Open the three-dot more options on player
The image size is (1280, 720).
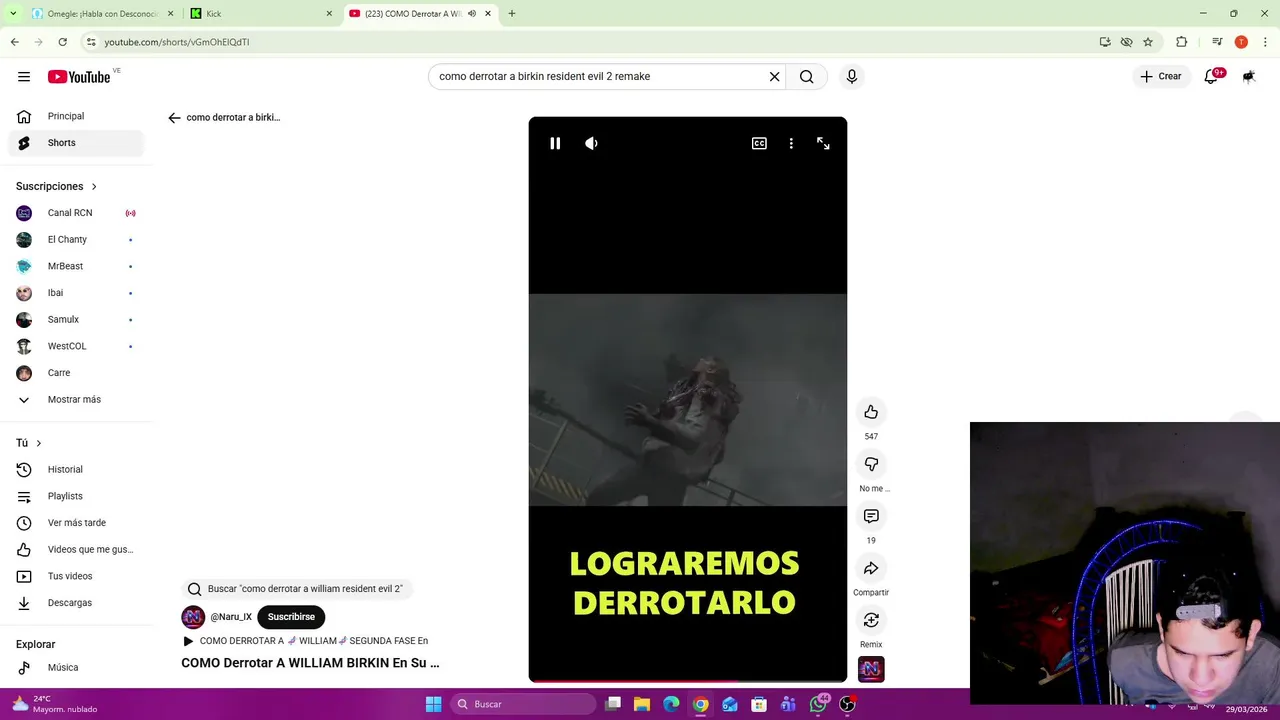coord(791,143)
